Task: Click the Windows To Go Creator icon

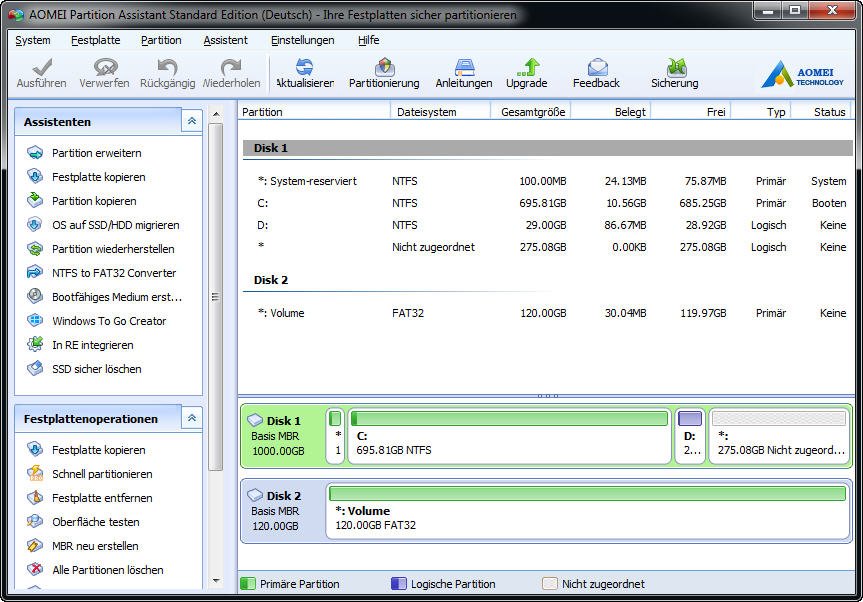Action: (x=35, y=320)
